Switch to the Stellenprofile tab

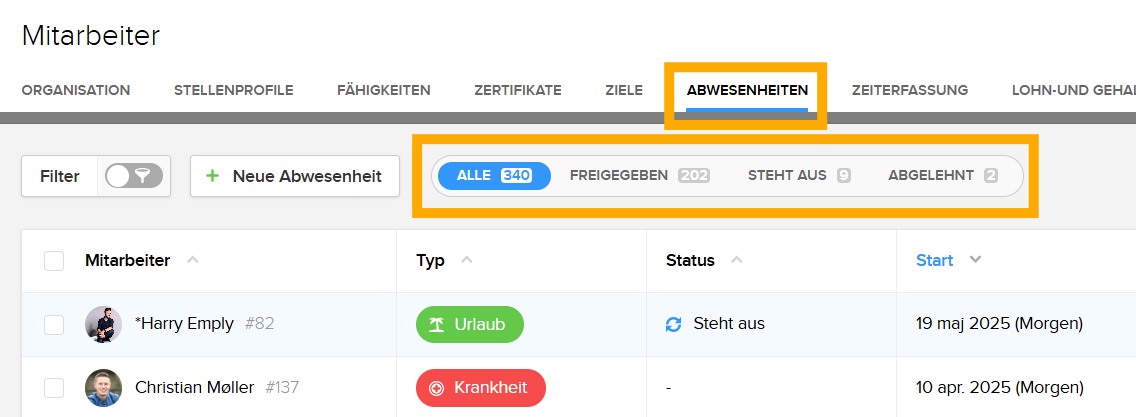(233, 90)
